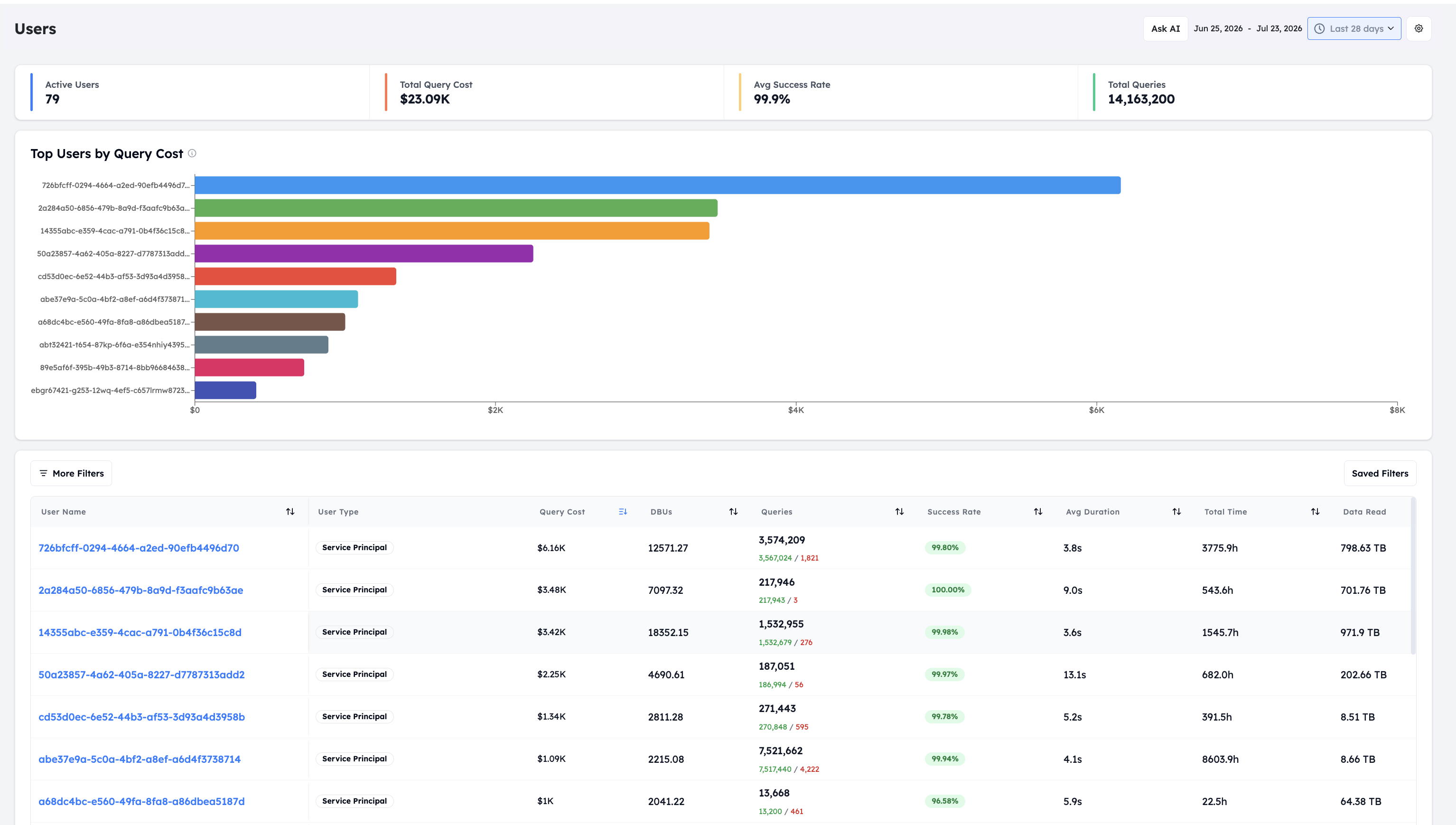This screenshot has width=1456, height=825.
Task: Open user a68dc4bc-e560-49fa-8fa8-a86dbea5187d link
Action: coord(141,801)
